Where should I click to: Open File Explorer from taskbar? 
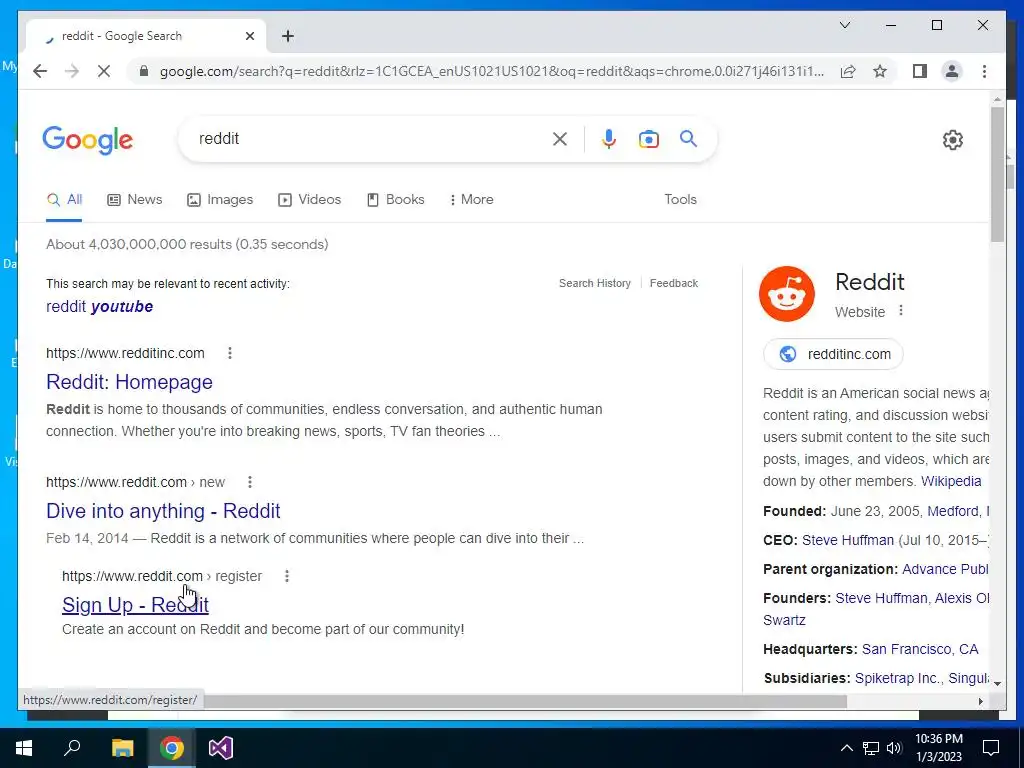122,748
